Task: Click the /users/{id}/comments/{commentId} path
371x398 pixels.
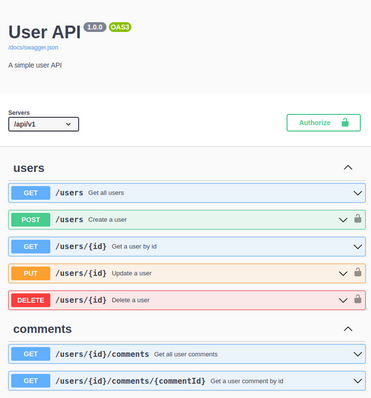Action: (x=130, y=381)
